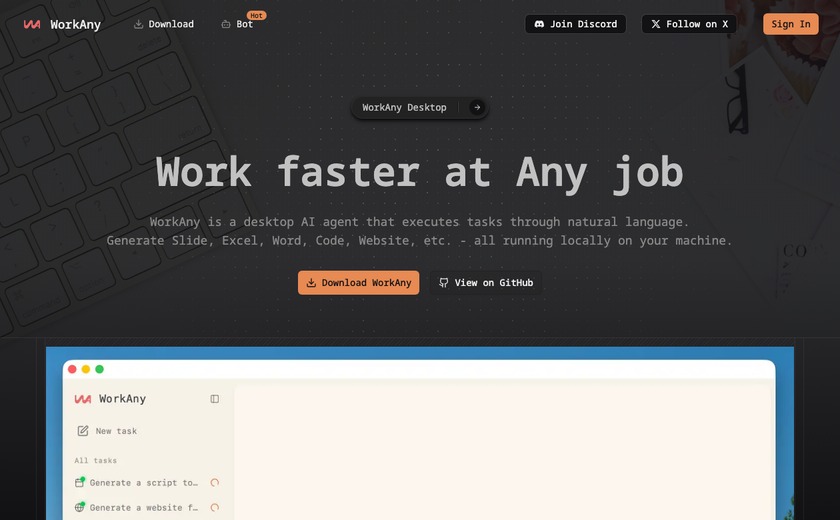
Task: Click the Sign In button
Action: [x=791, y=24]
